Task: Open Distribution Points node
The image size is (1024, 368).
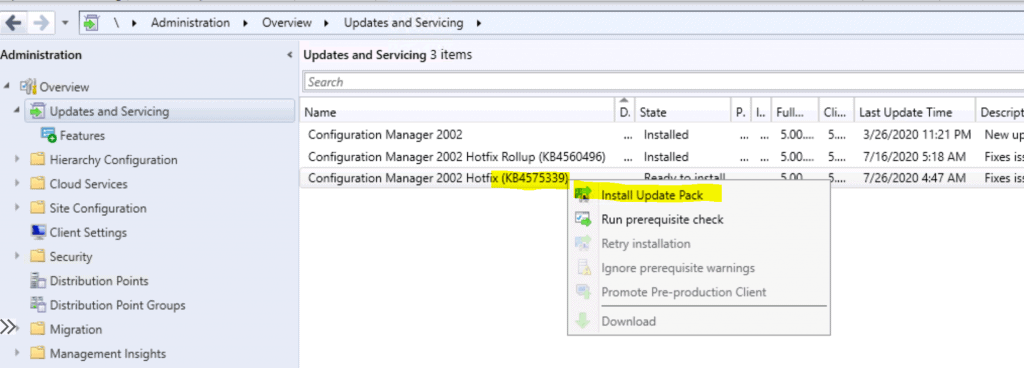Action: tap(99, 281)
